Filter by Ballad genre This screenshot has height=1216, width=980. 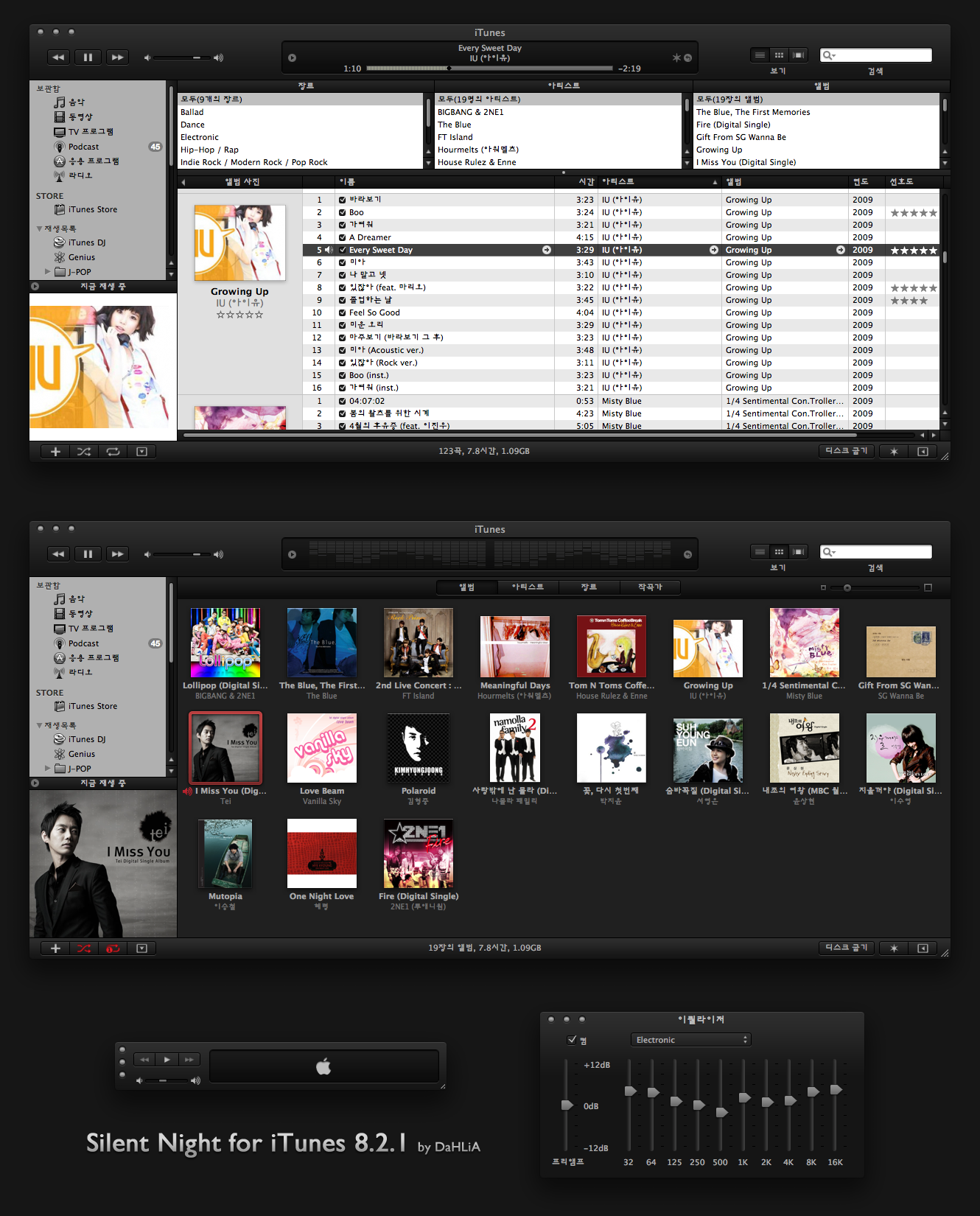[x=300, y=112]
